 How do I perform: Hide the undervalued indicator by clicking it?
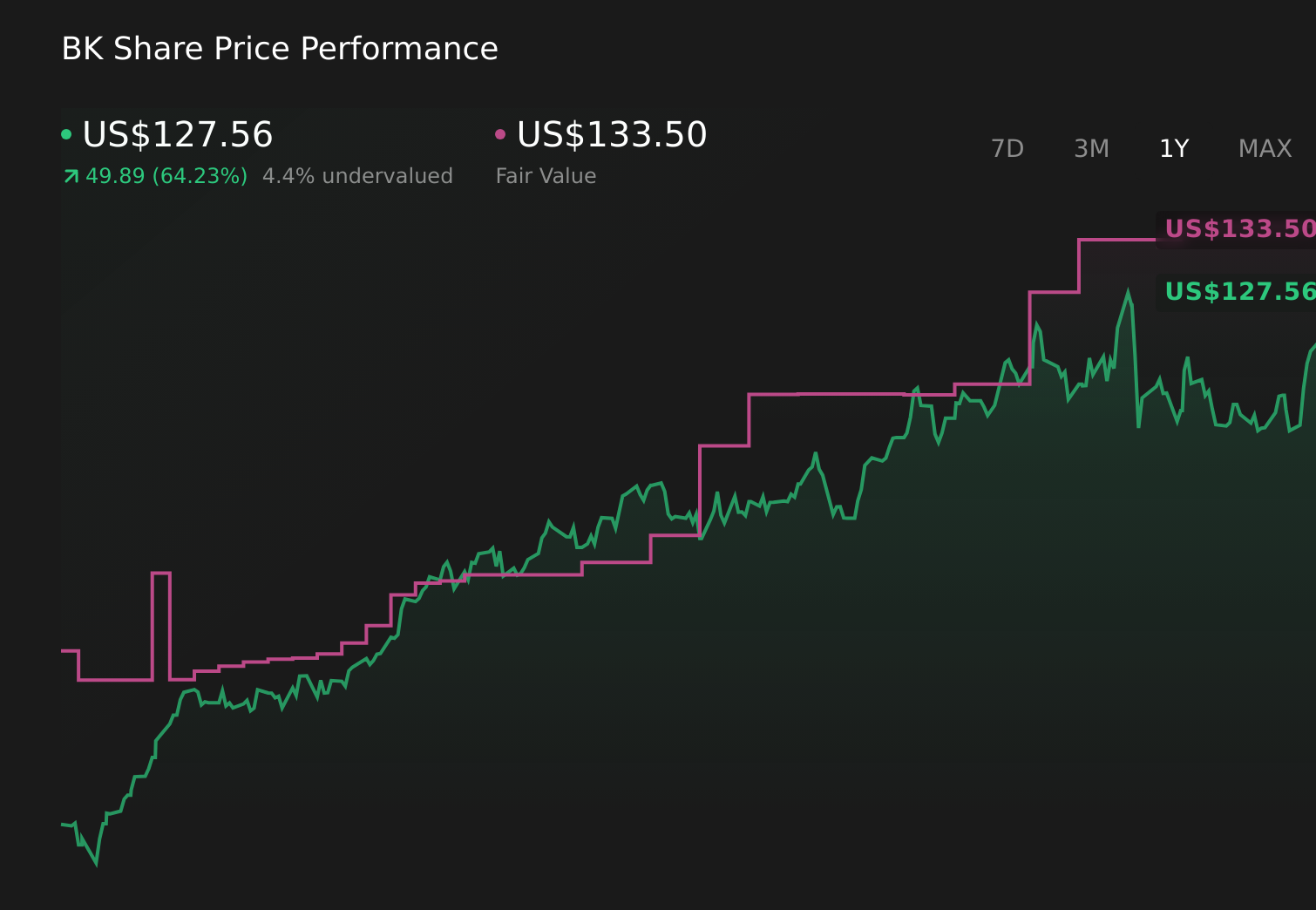358,175
